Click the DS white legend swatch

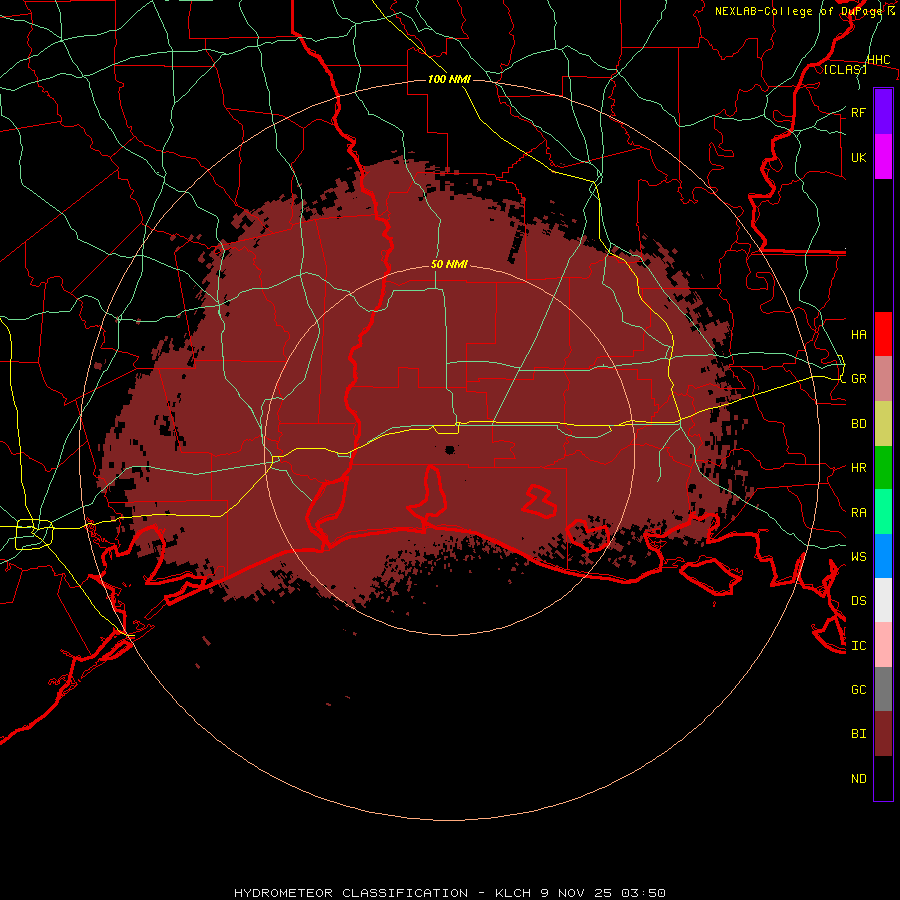(883, 600)
